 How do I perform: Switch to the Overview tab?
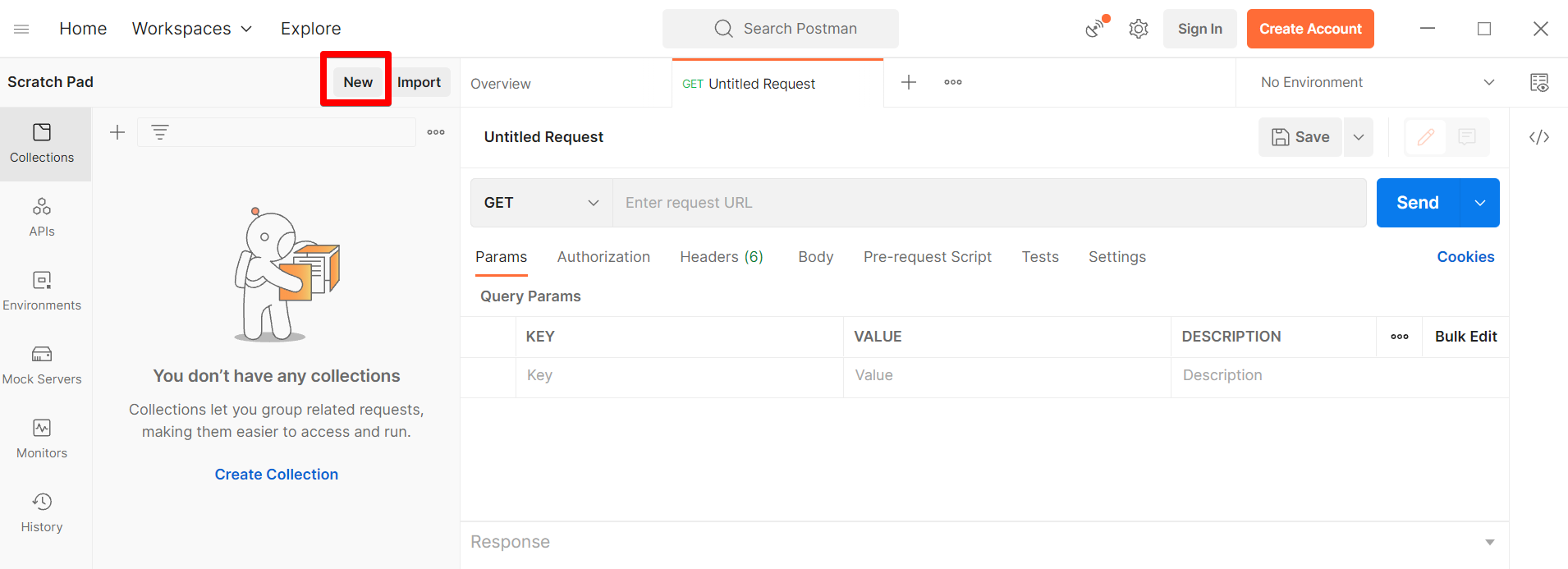501,84
